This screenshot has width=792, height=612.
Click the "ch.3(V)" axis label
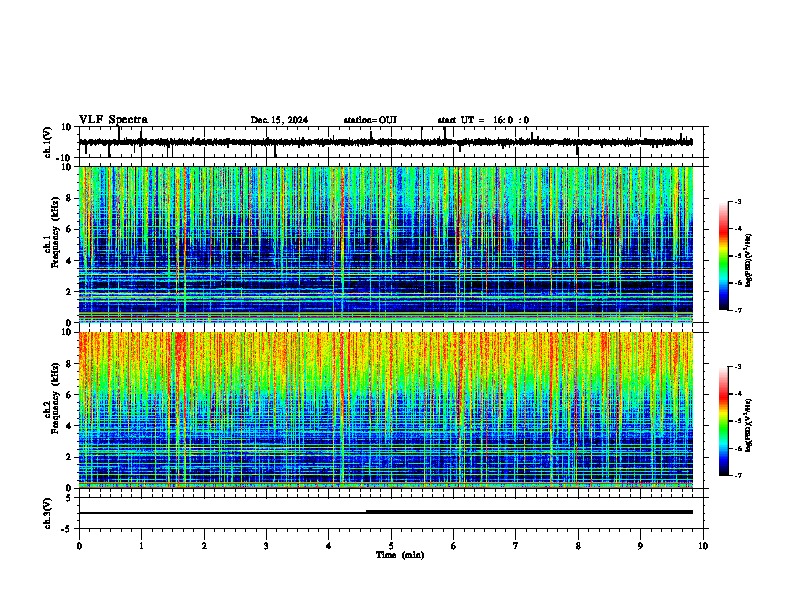48,514
